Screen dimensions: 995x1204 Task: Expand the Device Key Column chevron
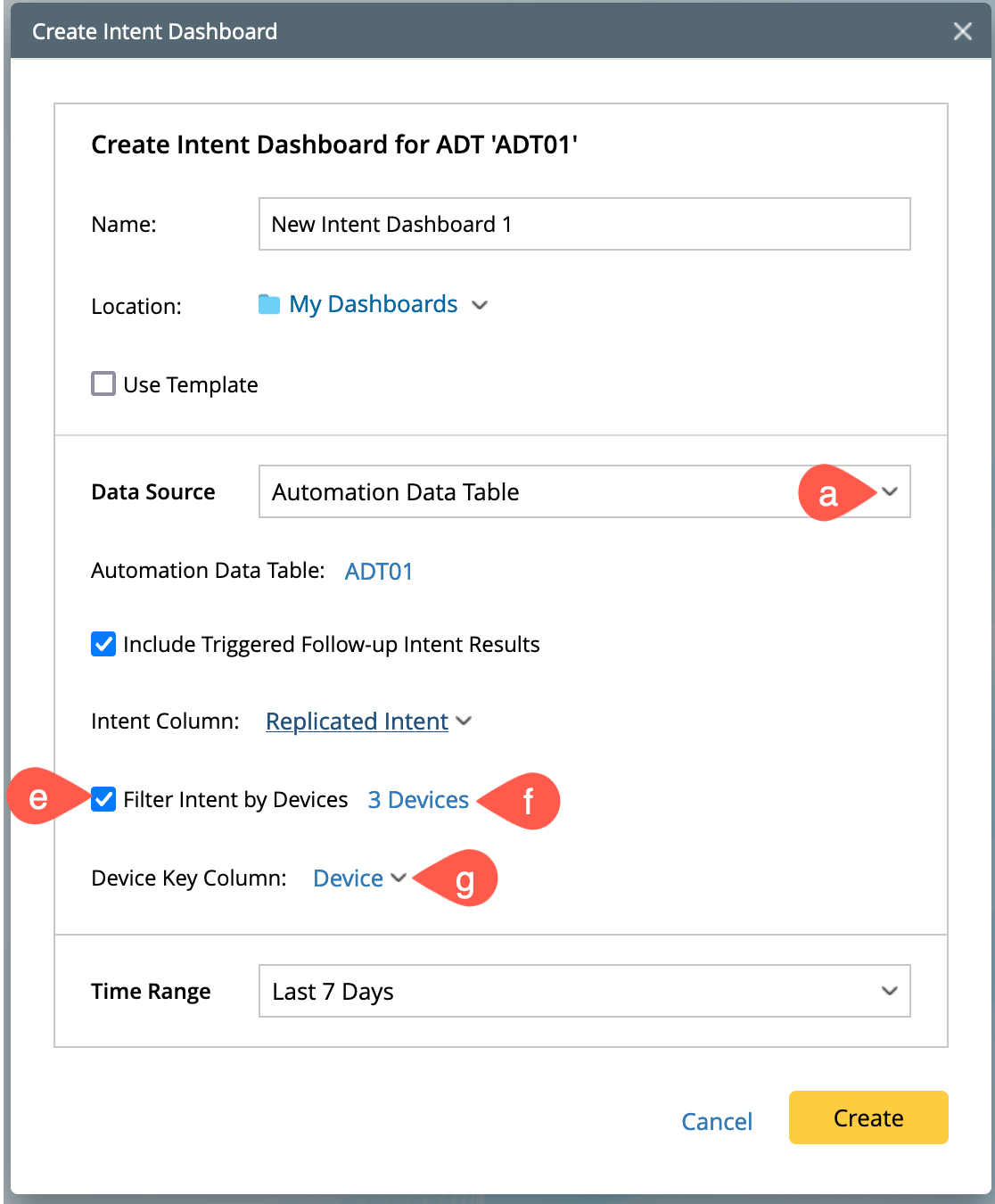[x=399, y=878]
